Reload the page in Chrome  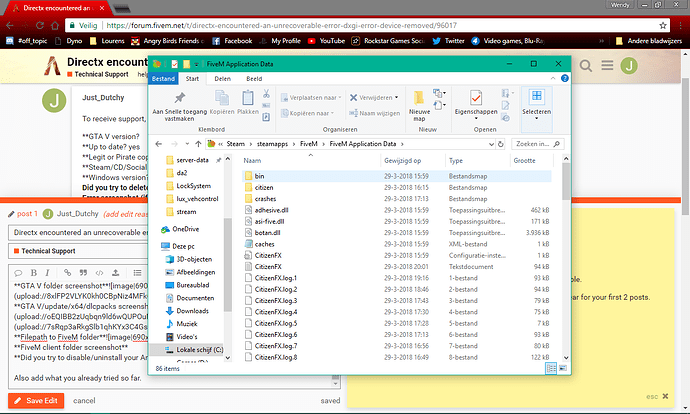pyautogui.click(x=40, y=26)
